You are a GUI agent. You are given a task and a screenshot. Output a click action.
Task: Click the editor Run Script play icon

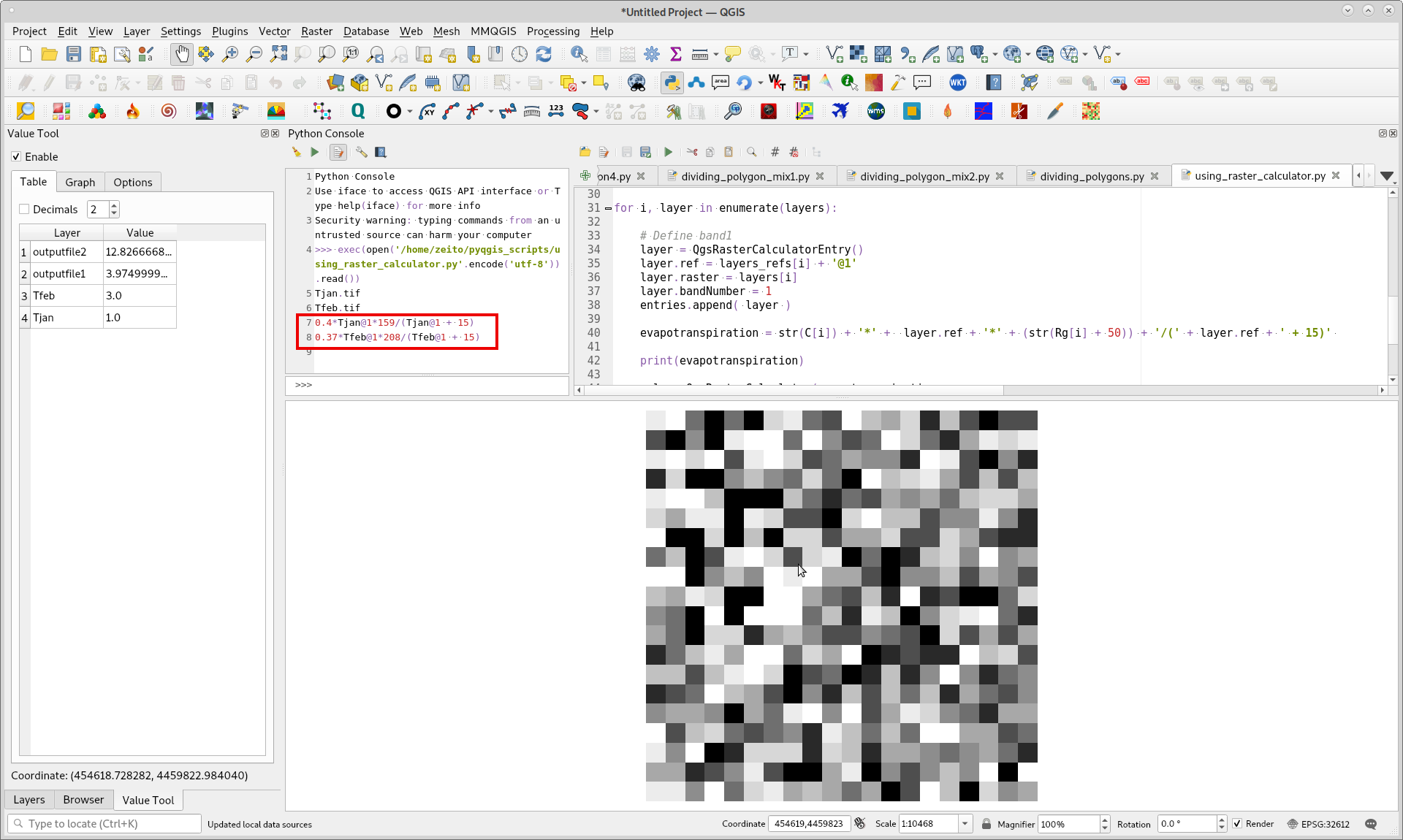(668, 152)
